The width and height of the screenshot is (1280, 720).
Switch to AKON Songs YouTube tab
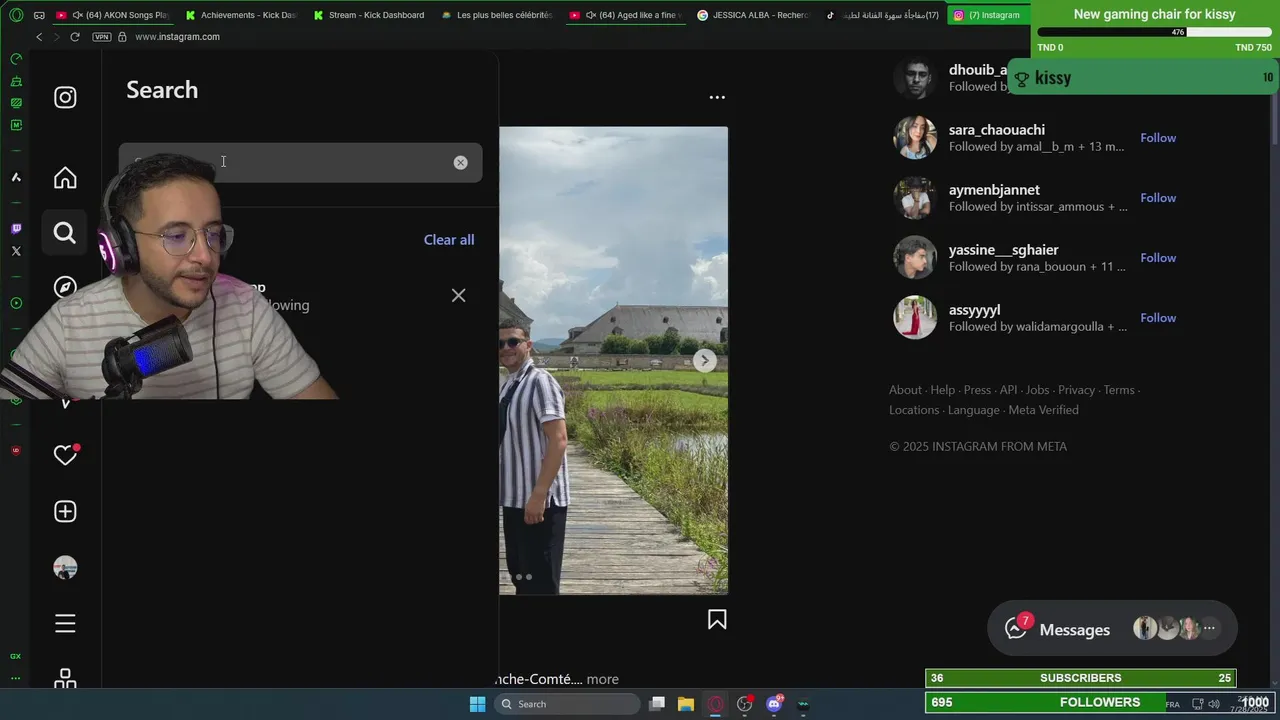point(113,15)
